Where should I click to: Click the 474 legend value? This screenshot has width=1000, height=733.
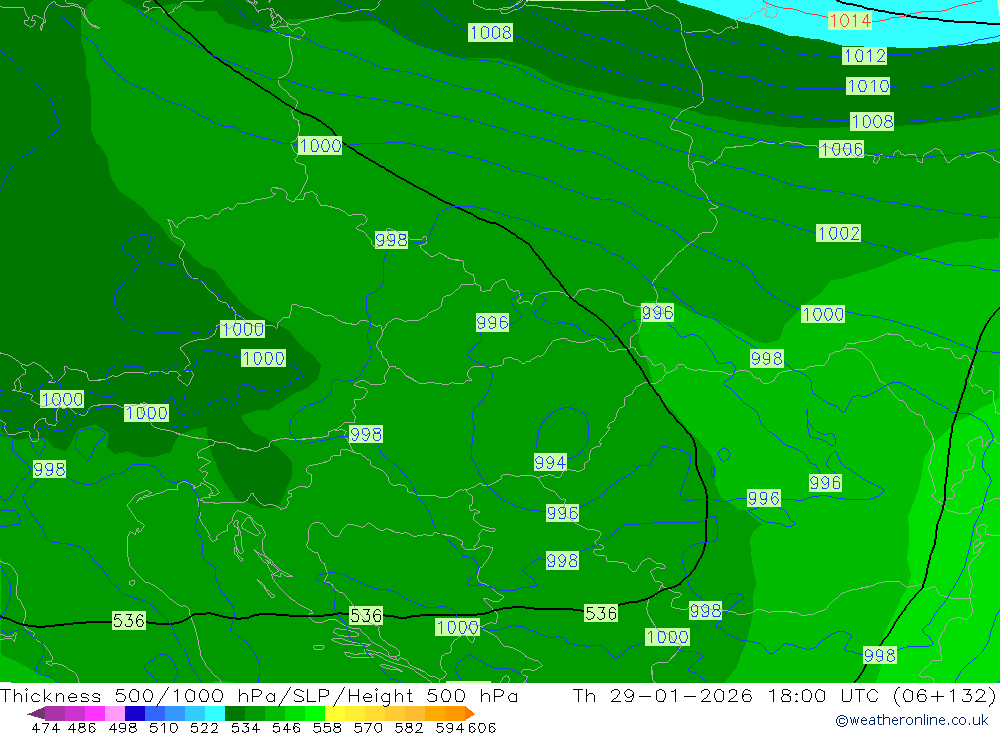(x=45, y=727)
